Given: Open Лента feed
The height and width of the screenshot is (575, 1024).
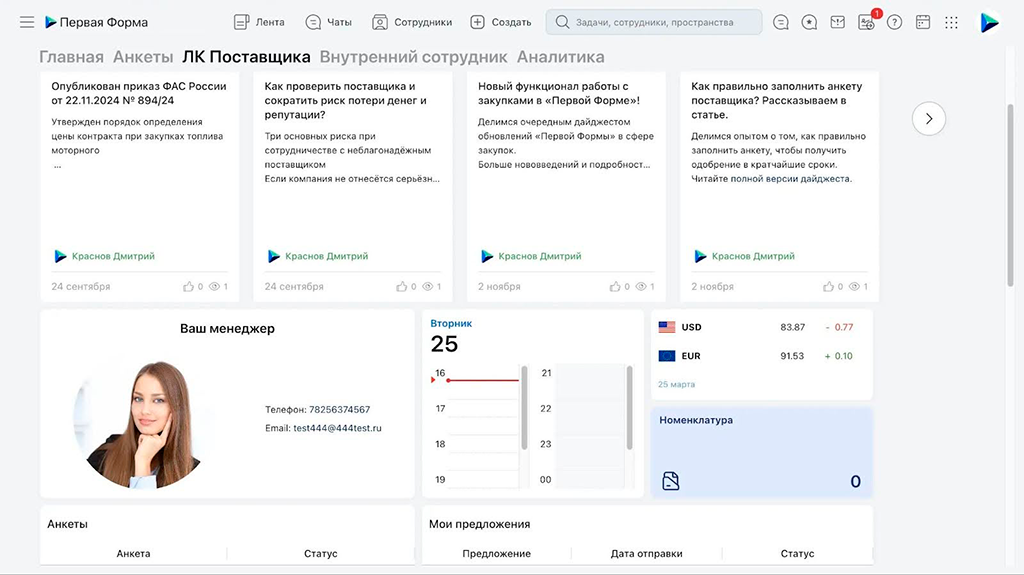Looking at the screenshot, I should [259, 22].
